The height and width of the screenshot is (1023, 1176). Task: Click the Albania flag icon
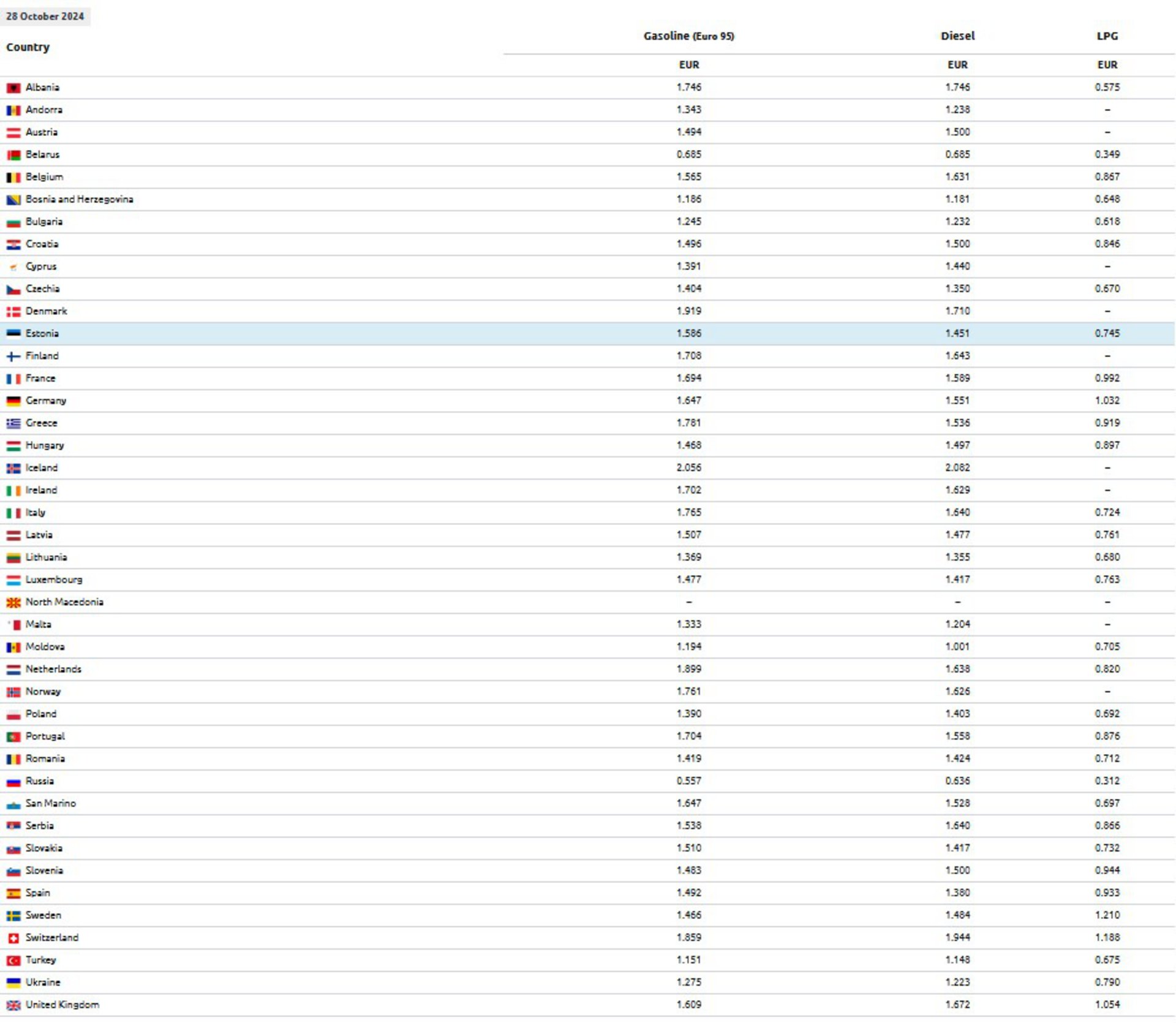point(13,88)
